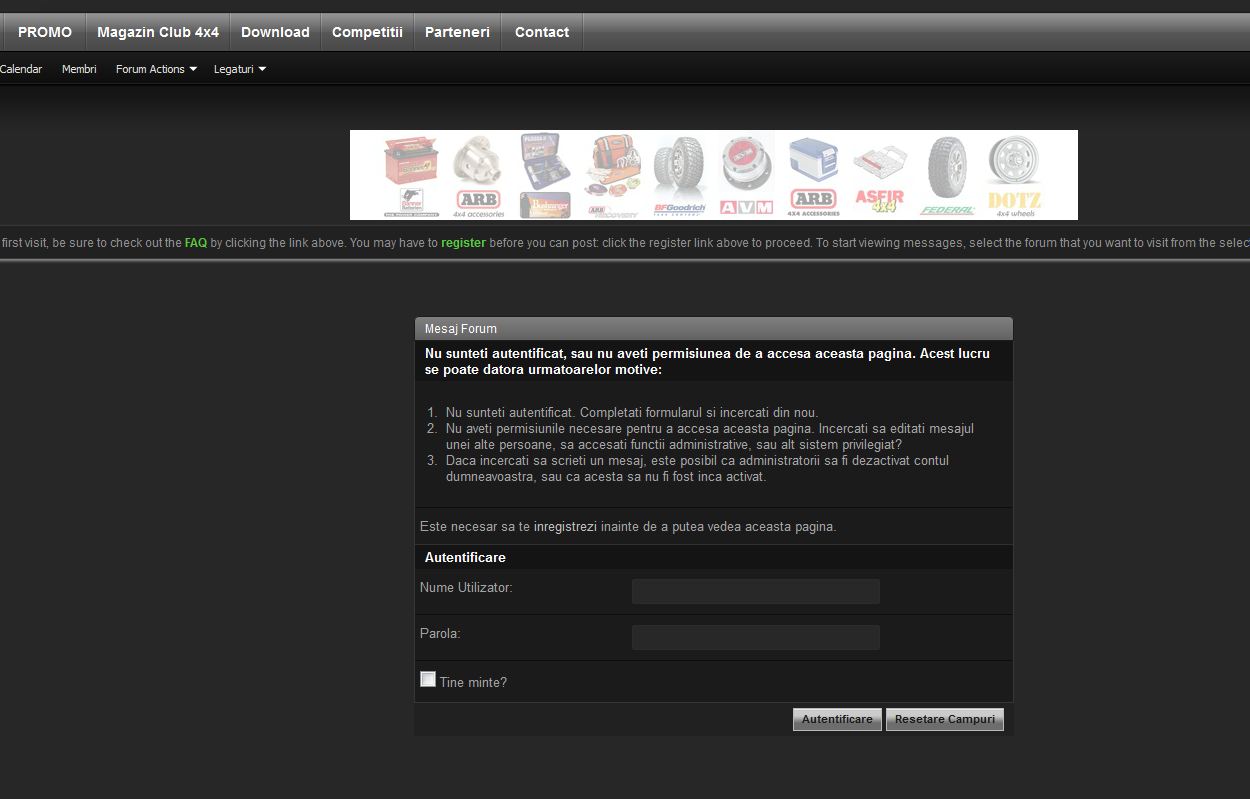Focus the Nume Utilizator input field
The image size is (1250, 799).
[755, 591]
